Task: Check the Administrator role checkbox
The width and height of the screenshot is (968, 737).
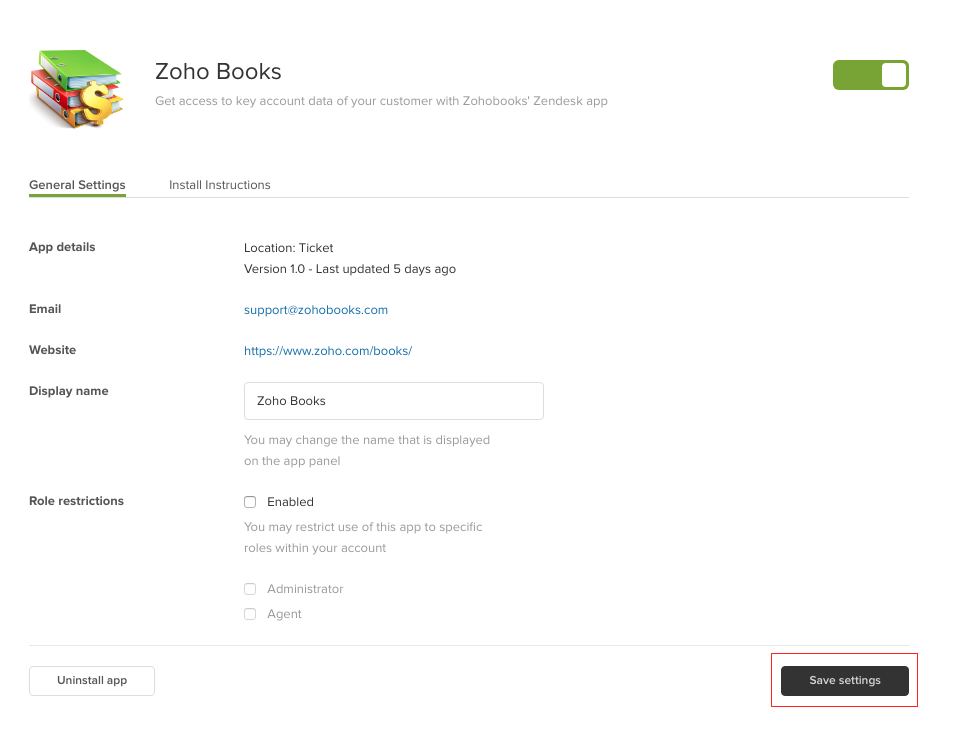Action: coord(250,589)
